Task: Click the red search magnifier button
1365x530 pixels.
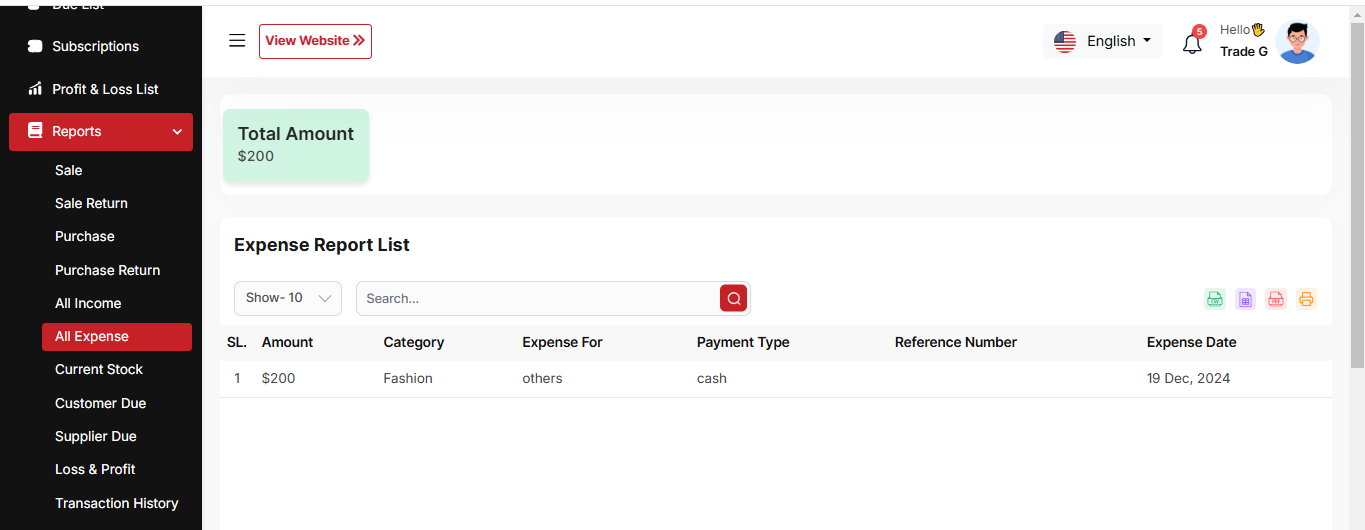Action: pos(734,298)
